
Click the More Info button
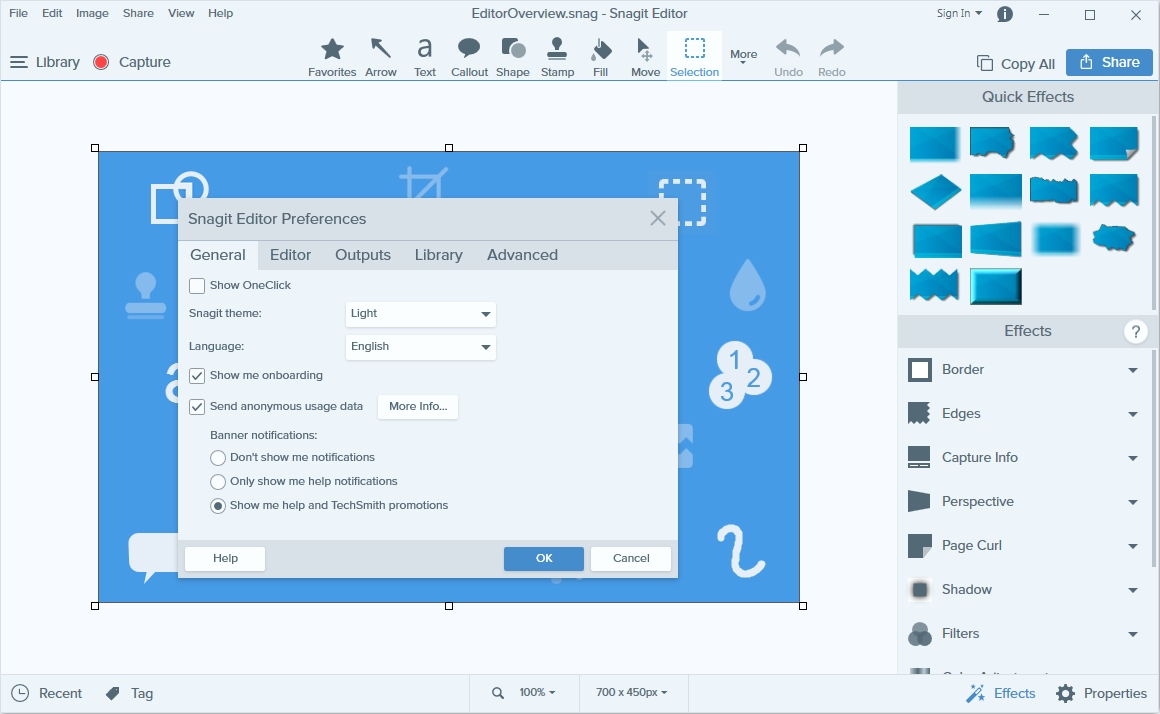tap(417, 407)
